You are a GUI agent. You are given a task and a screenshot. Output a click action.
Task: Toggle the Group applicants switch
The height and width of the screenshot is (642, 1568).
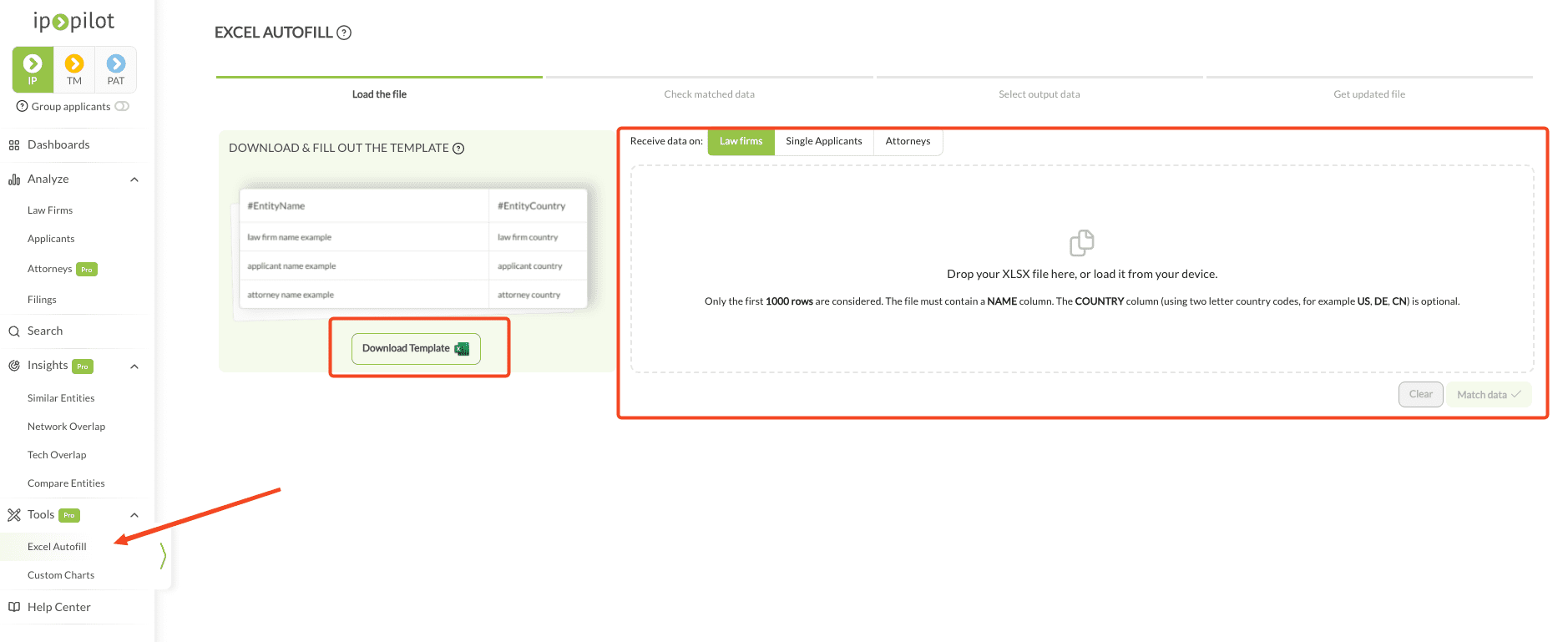pyautogui.click(x=122, y=106)
